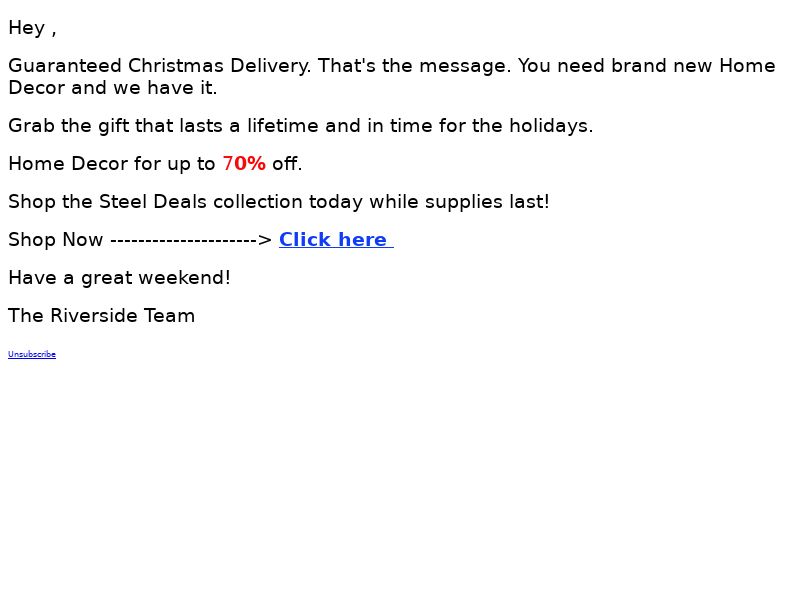Click the Unsubscribe link
This screenshot has height=600, width=800.
(x=32, y=354)
